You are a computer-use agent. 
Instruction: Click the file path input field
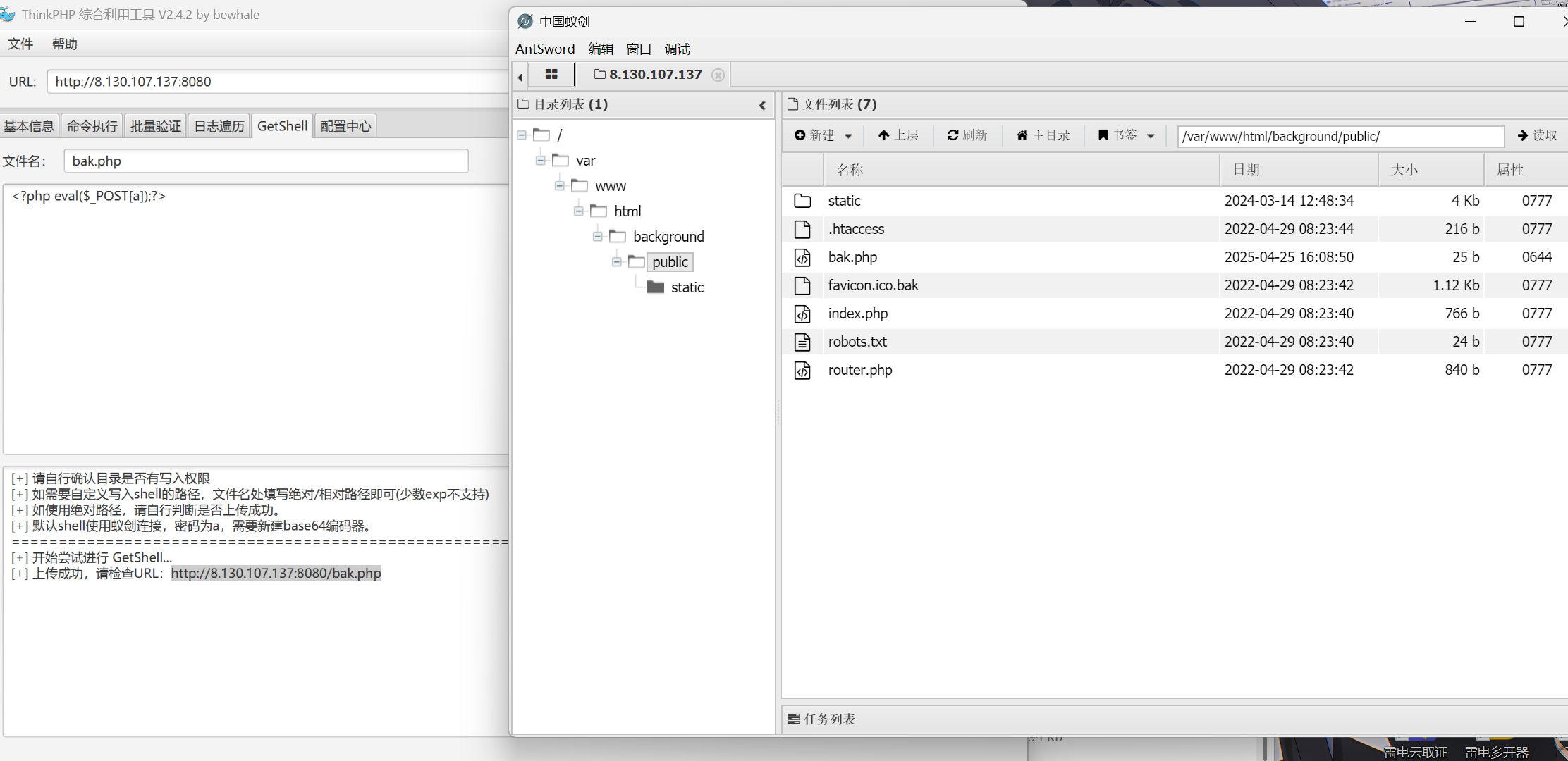(1340, 136)
